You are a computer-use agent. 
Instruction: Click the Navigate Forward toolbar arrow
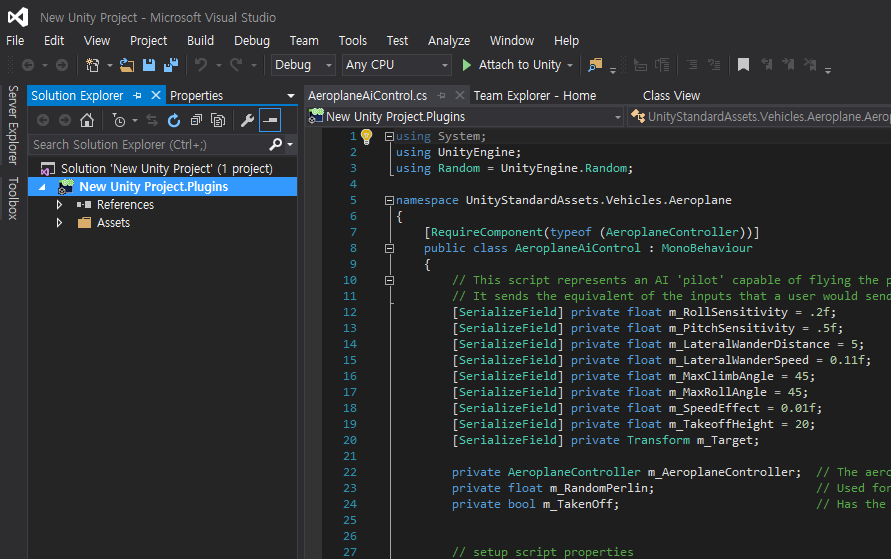tap(62, 65)
